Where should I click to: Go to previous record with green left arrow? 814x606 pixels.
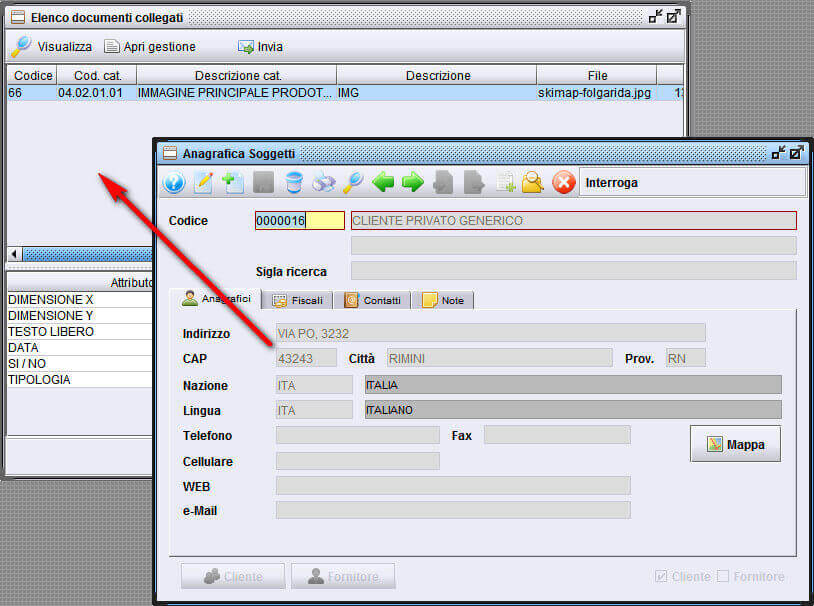385,183
